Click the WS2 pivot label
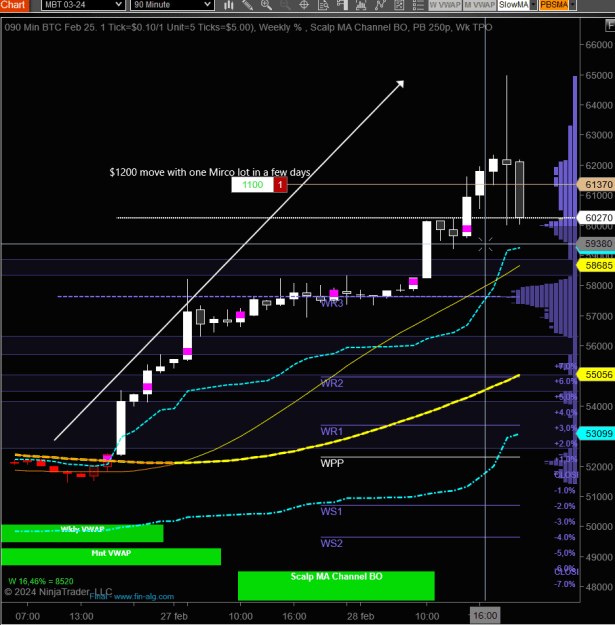Image resolution: width=615 pixels, height=625 pixels. point(331,543)
